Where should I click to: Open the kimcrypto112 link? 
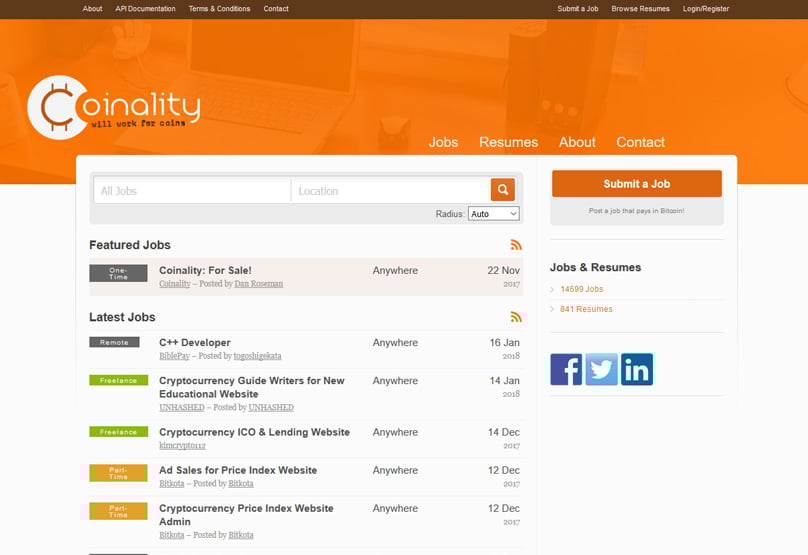tap(182, 445)
